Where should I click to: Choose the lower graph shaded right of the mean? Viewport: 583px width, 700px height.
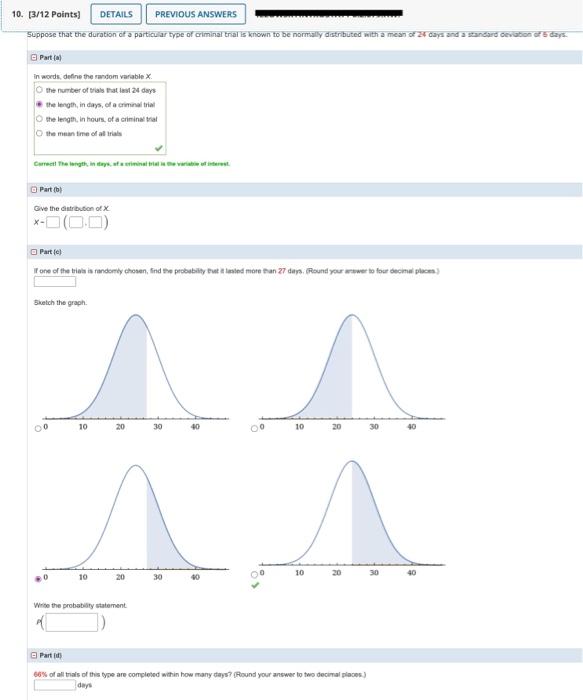(x=254, y=575)
